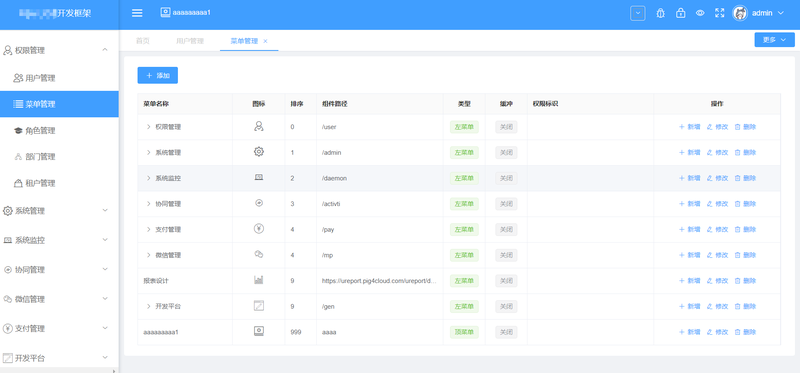Switch to the 用户管理 tab
Viewport: 800px width, 373px height.
[190, 41]
